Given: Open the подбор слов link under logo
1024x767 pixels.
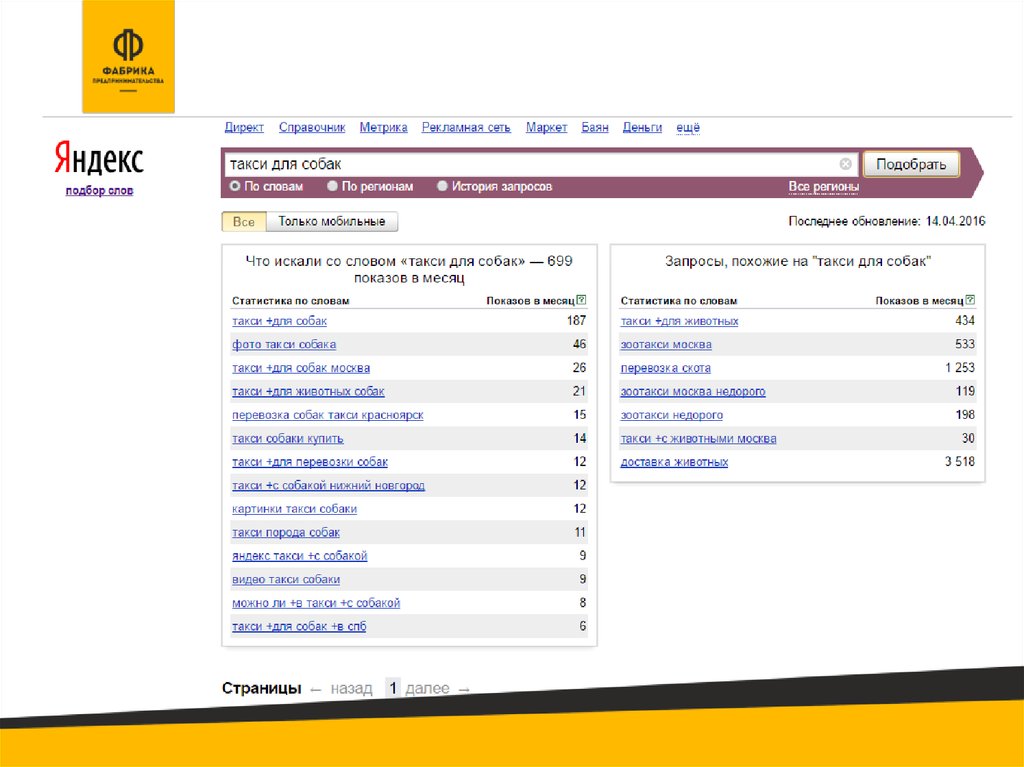Looking at the screenshot, I should (99, 191).
